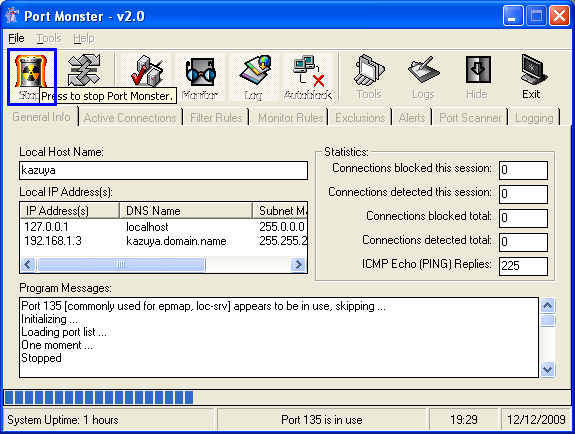The width and height of the screenshot is (575, 434).
Task: Open the Alerts tab
Action: coord(411,118)
